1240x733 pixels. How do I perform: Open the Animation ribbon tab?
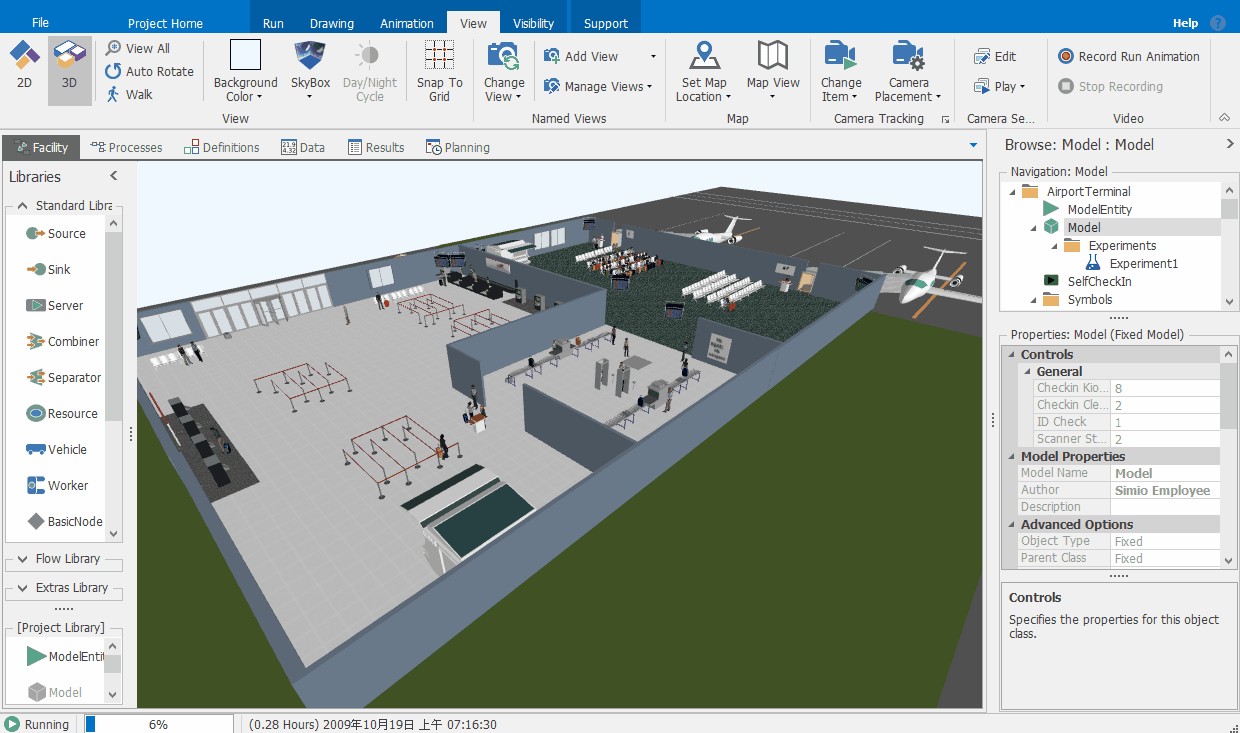(406, 23)
